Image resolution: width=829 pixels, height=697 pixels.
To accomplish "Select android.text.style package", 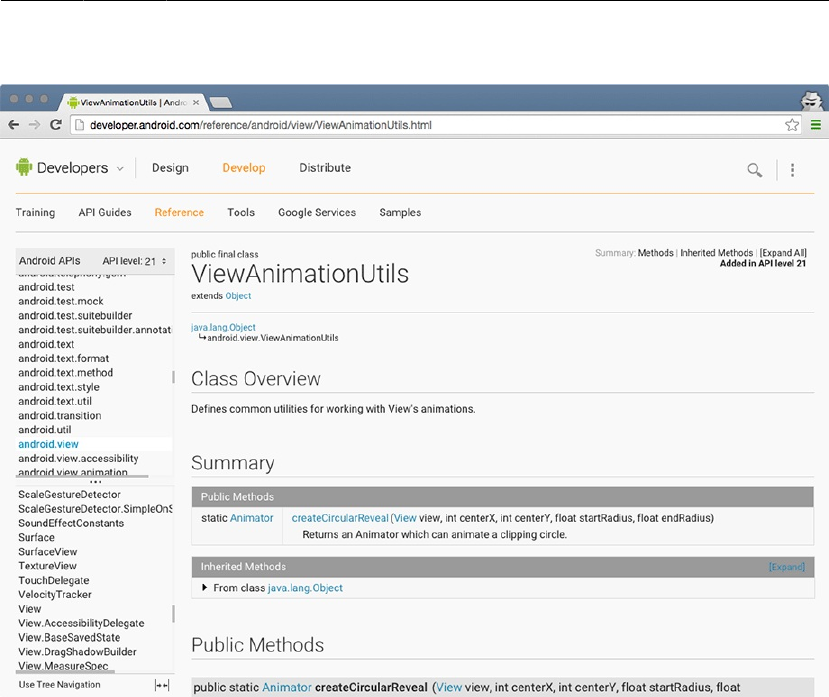I will tap(59, 387).
